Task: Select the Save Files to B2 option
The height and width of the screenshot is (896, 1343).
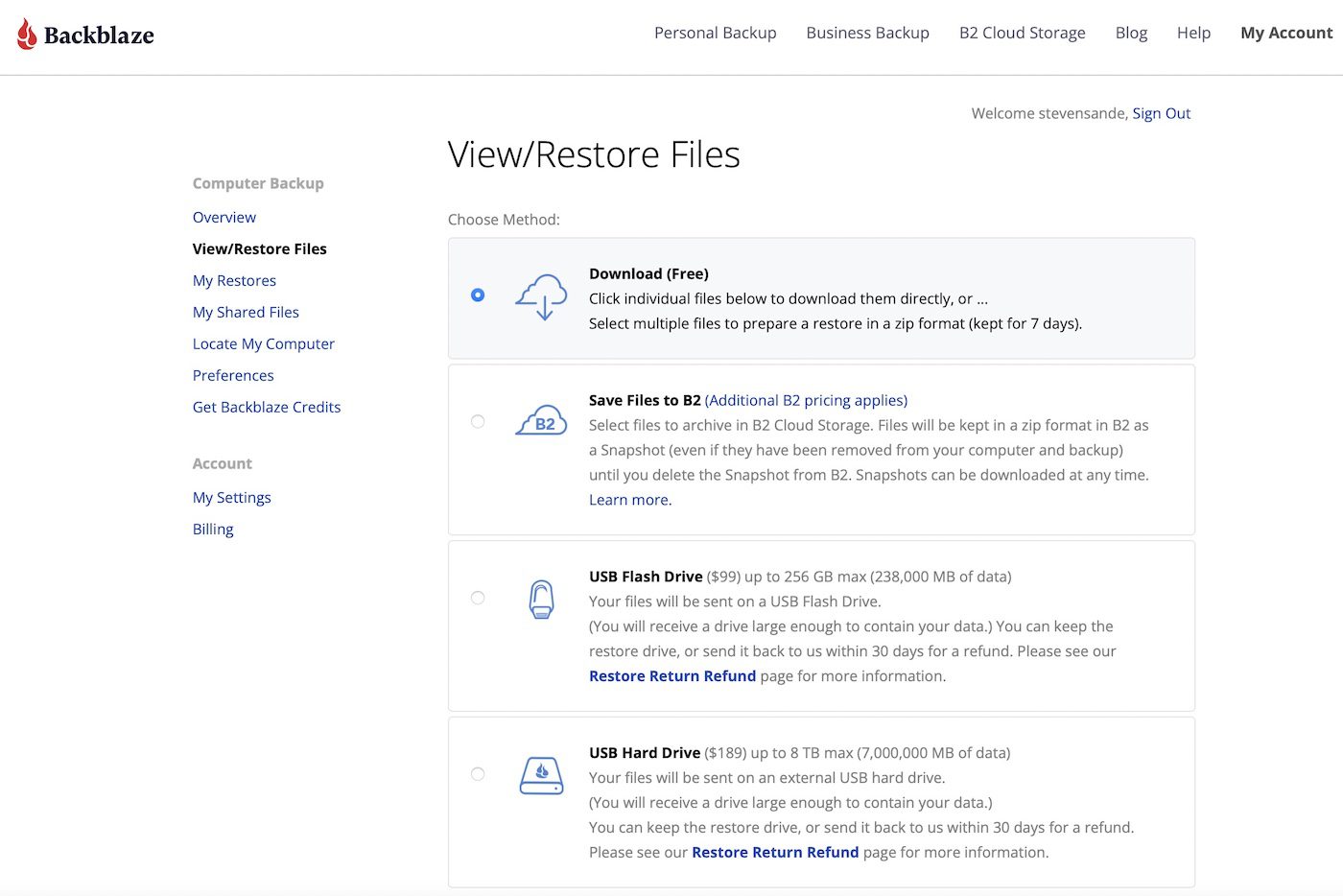Action: [x=478, y=422]
